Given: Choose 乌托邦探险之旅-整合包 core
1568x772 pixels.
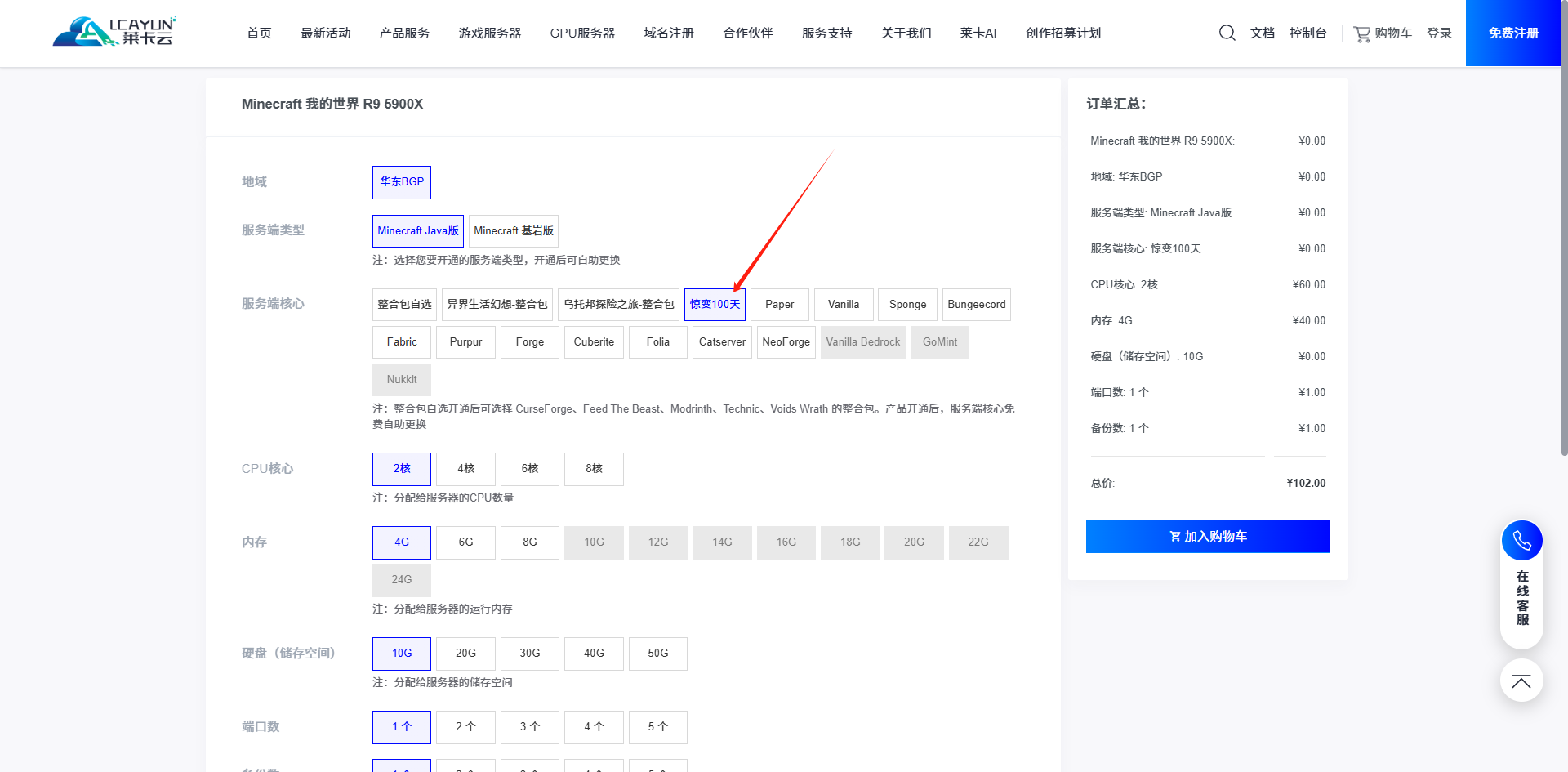Looking at the screenshot, I should point(619,305).
